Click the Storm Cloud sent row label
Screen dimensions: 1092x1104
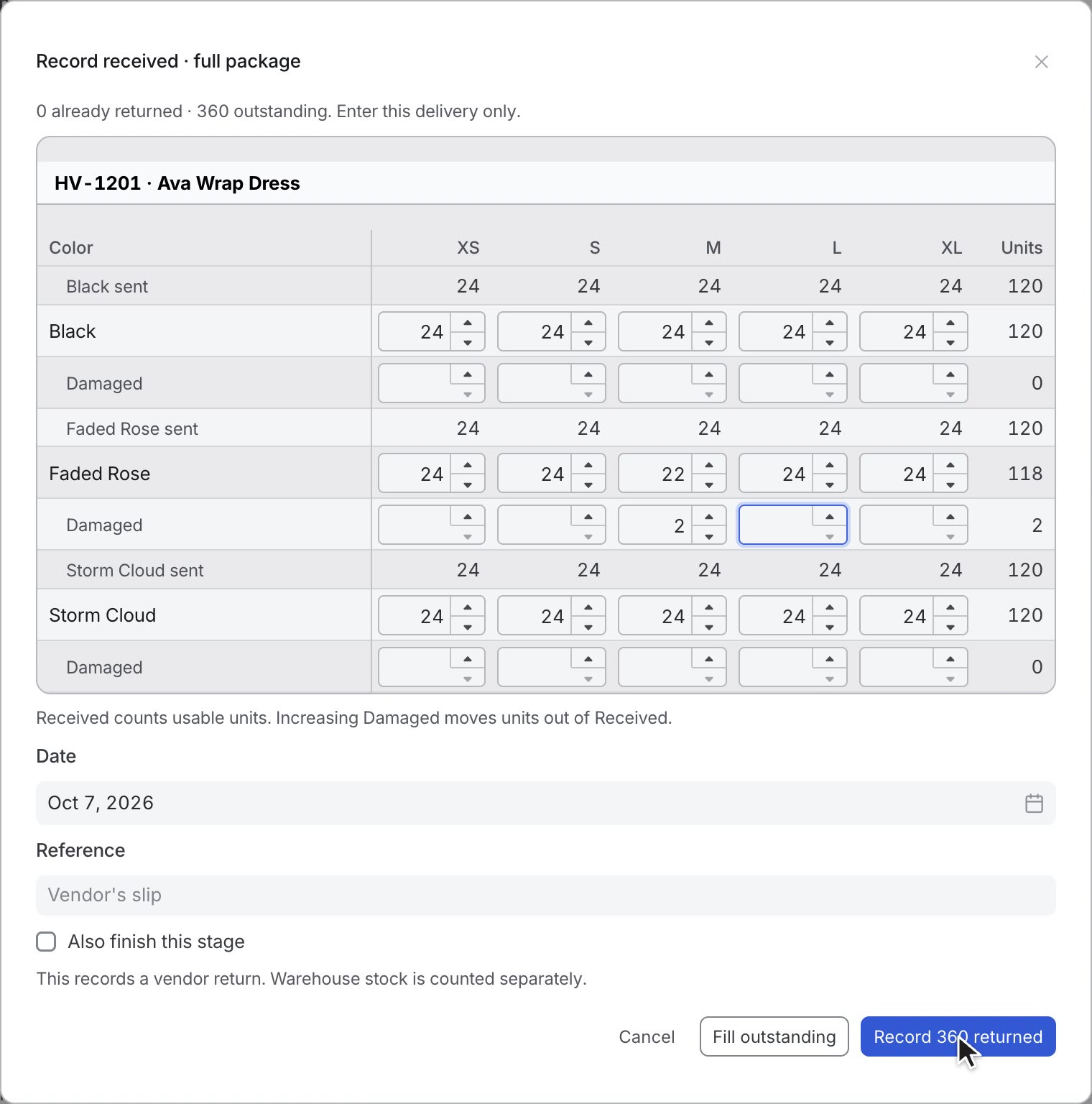click(135, 570)
